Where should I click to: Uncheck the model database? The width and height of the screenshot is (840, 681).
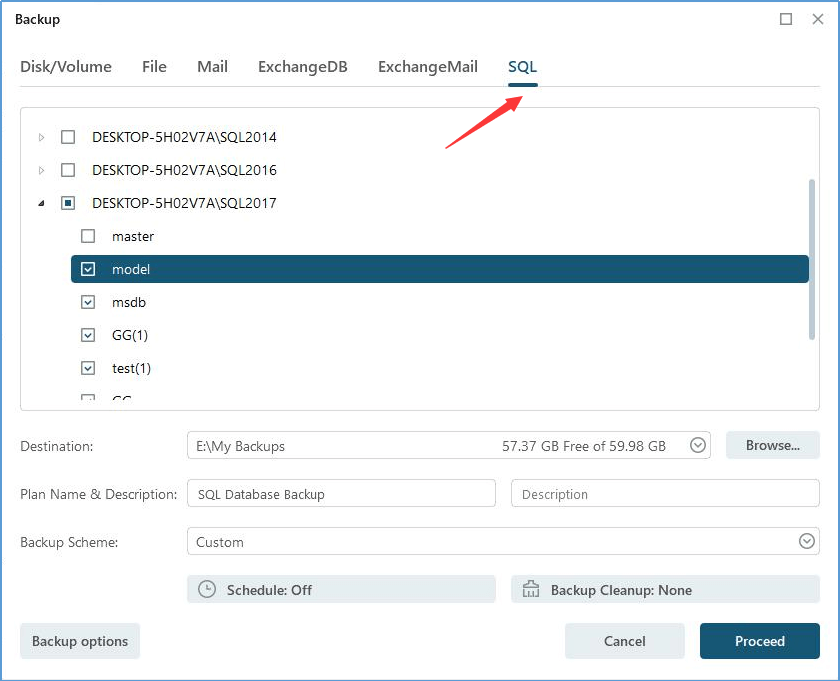(87, 269)
